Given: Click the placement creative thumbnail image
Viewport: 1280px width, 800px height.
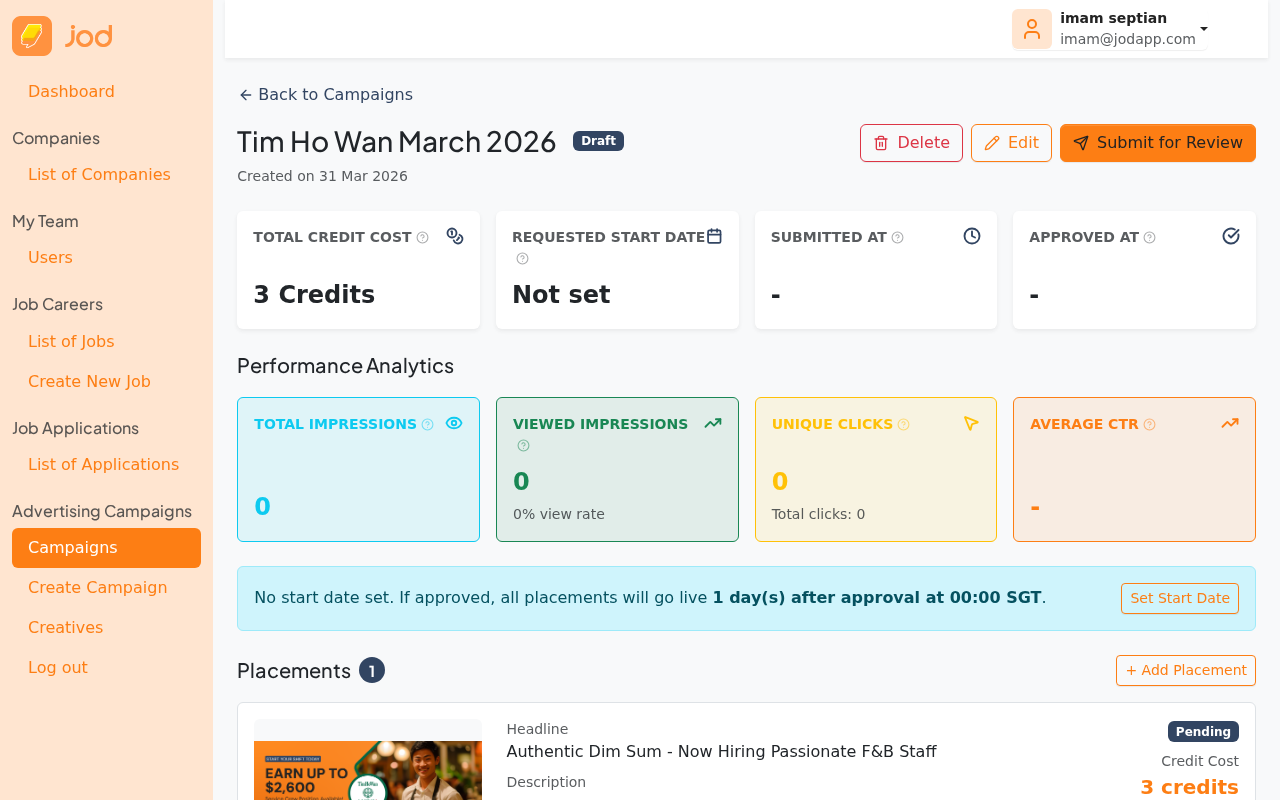Looking at the screenshot, I should 367,768.
